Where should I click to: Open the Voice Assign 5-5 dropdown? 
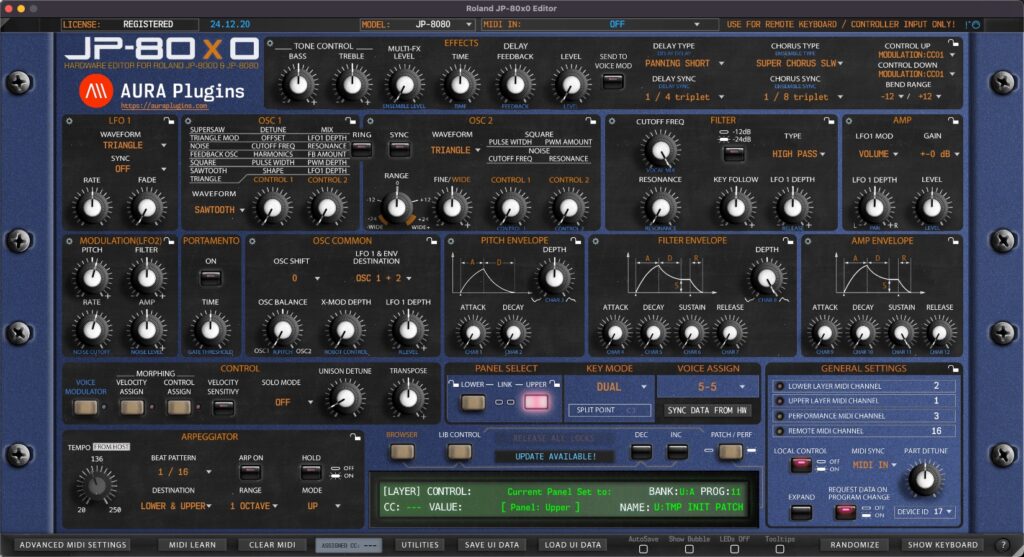708,387
